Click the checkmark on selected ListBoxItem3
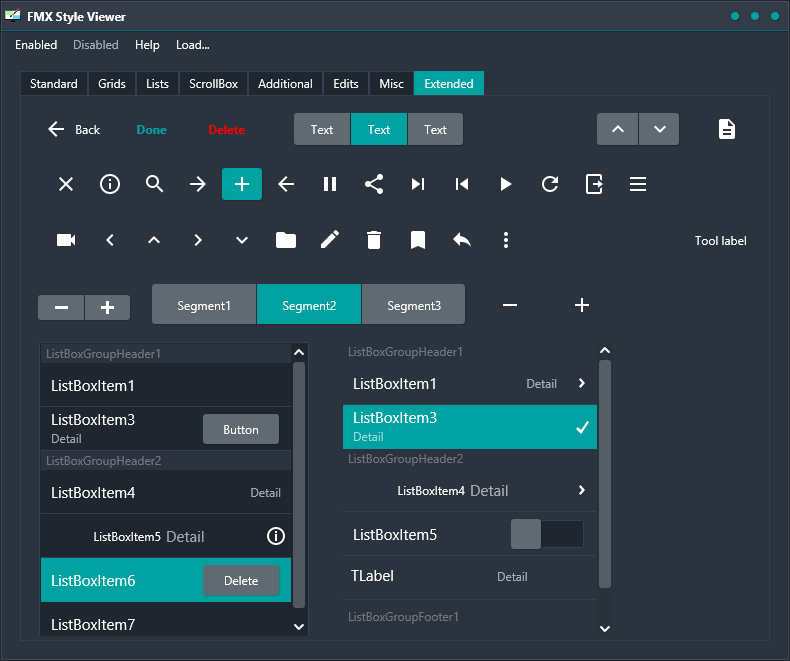This screenshot has width=790, height=661. point(582,427)
